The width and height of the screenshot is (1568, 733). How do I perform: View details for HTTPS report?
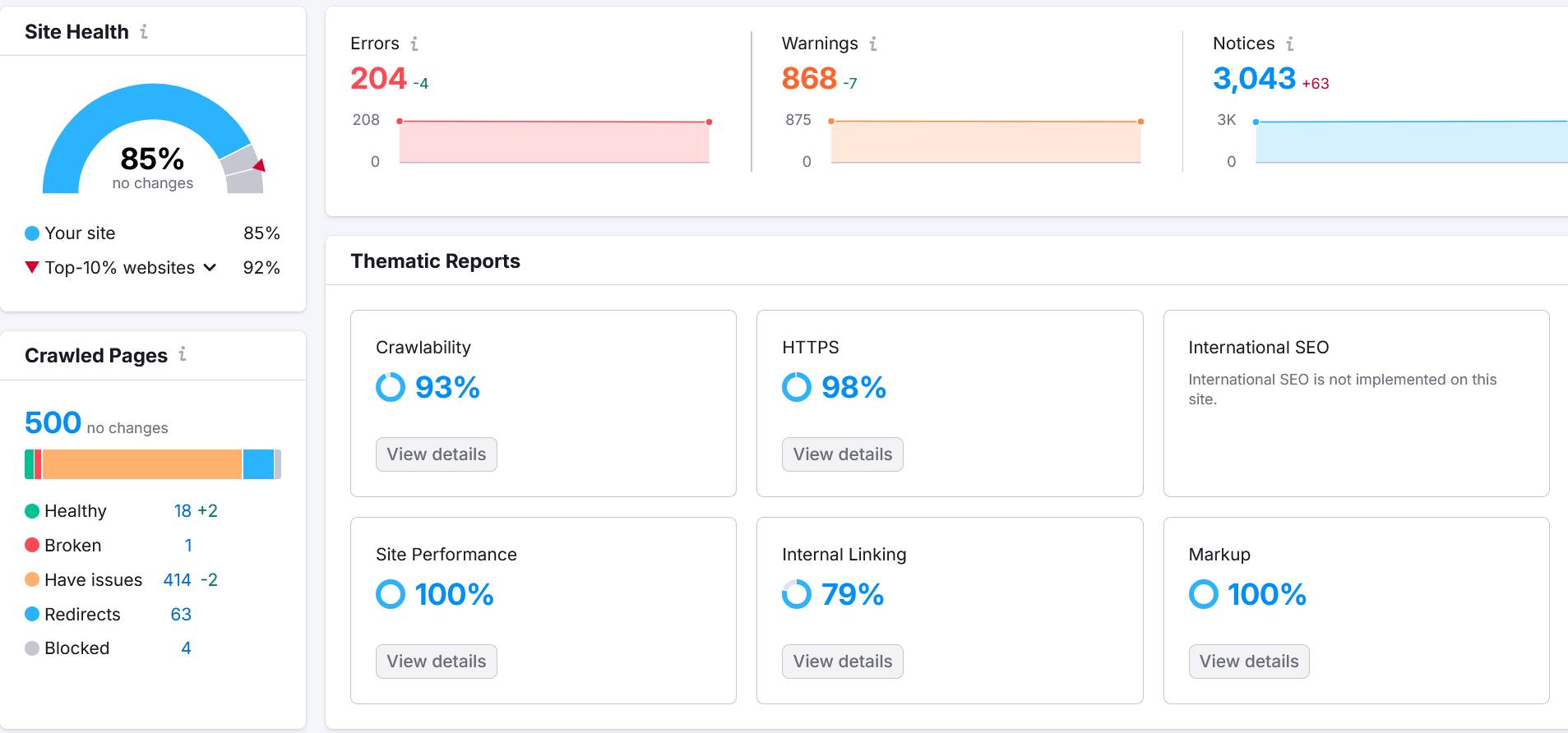843,454
